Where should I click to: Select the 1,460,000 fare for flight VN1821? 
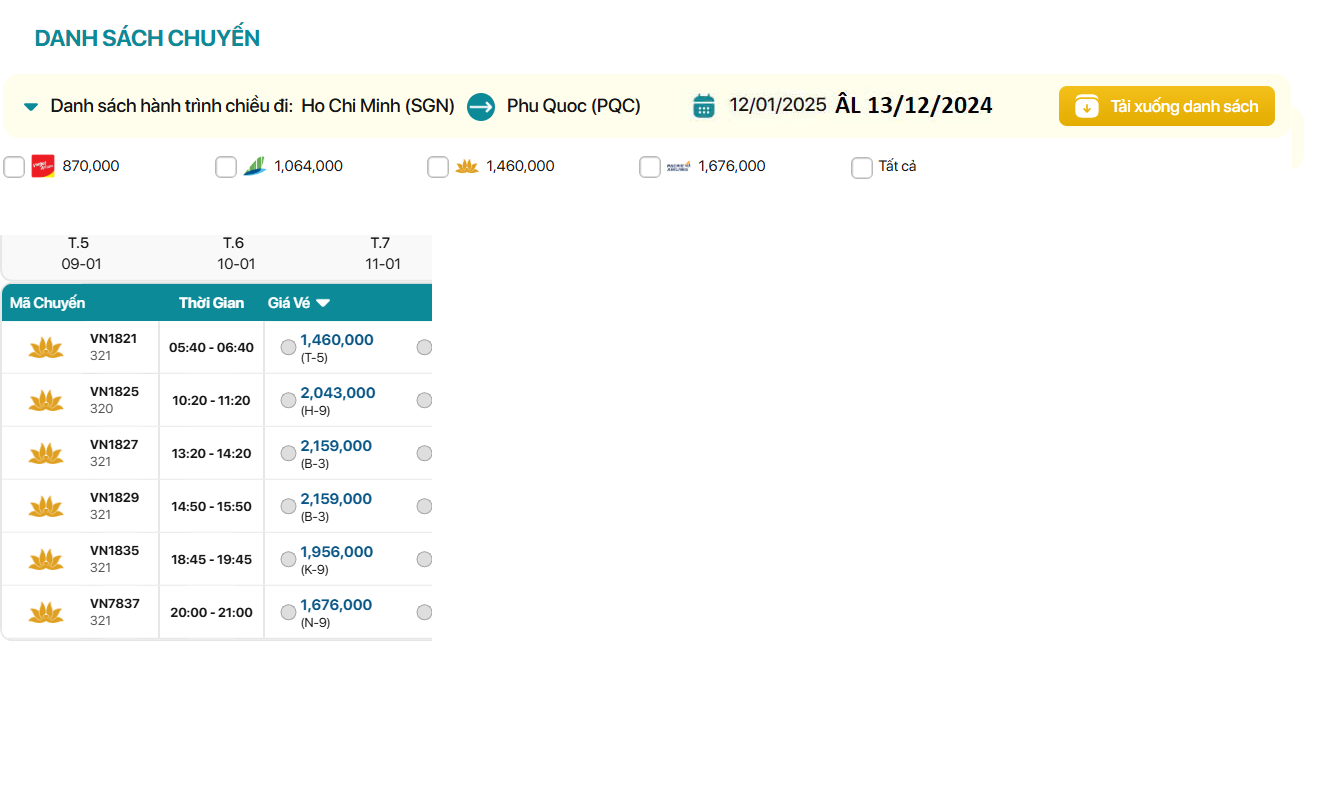pyautogui.click(x=288, y=347)
